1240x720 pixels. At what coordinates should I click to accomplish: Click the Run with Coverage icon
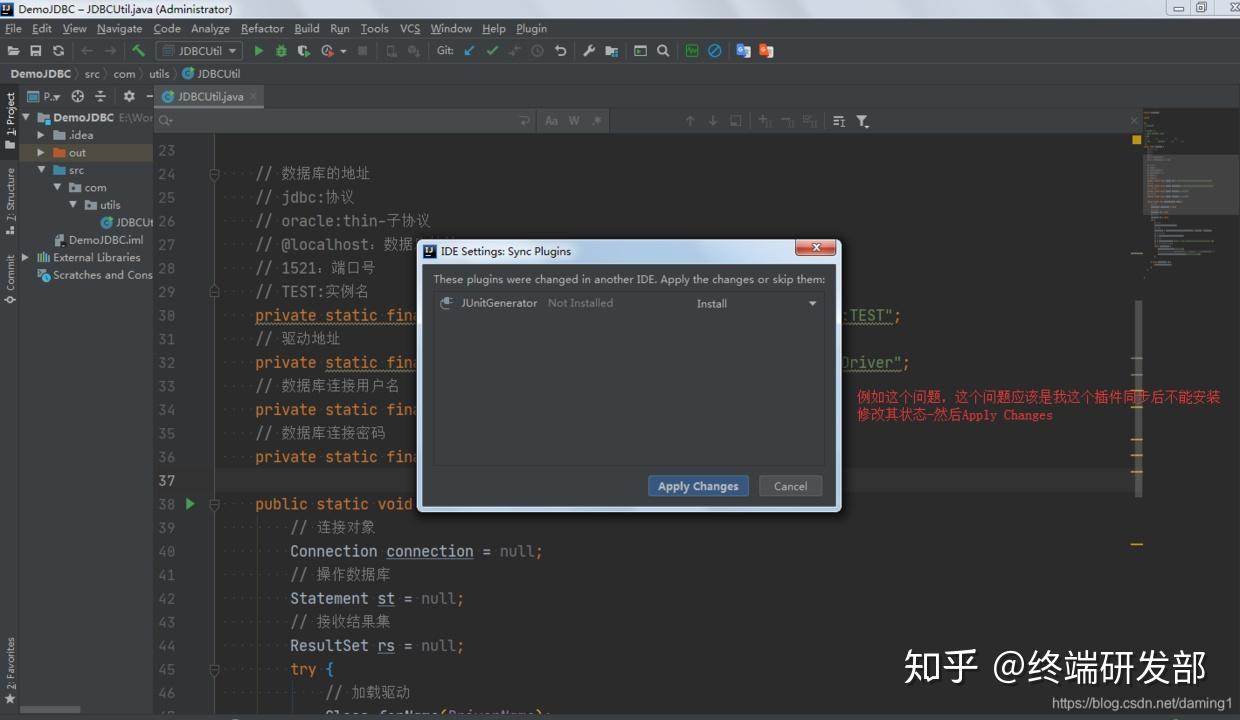point(303,51)
